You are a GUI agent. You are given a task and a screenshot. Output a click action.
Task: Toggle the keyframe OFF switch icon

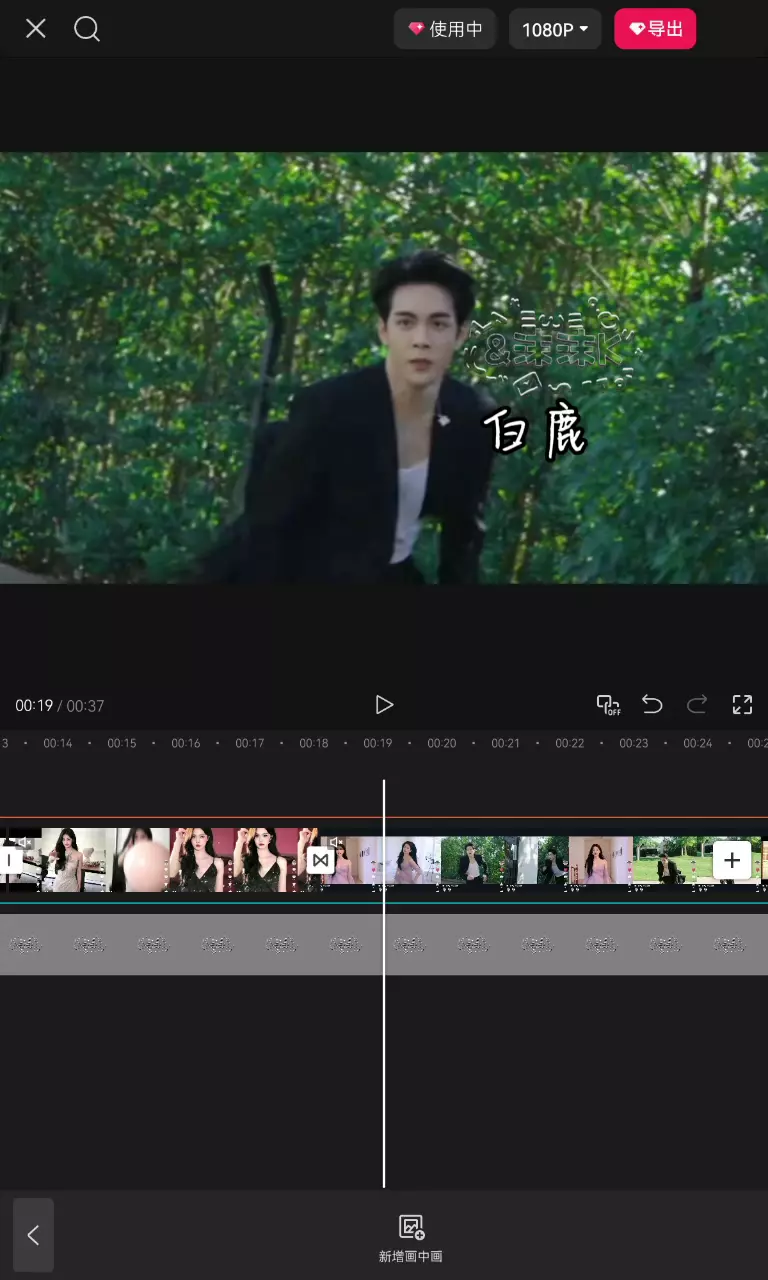click(608, 705)
